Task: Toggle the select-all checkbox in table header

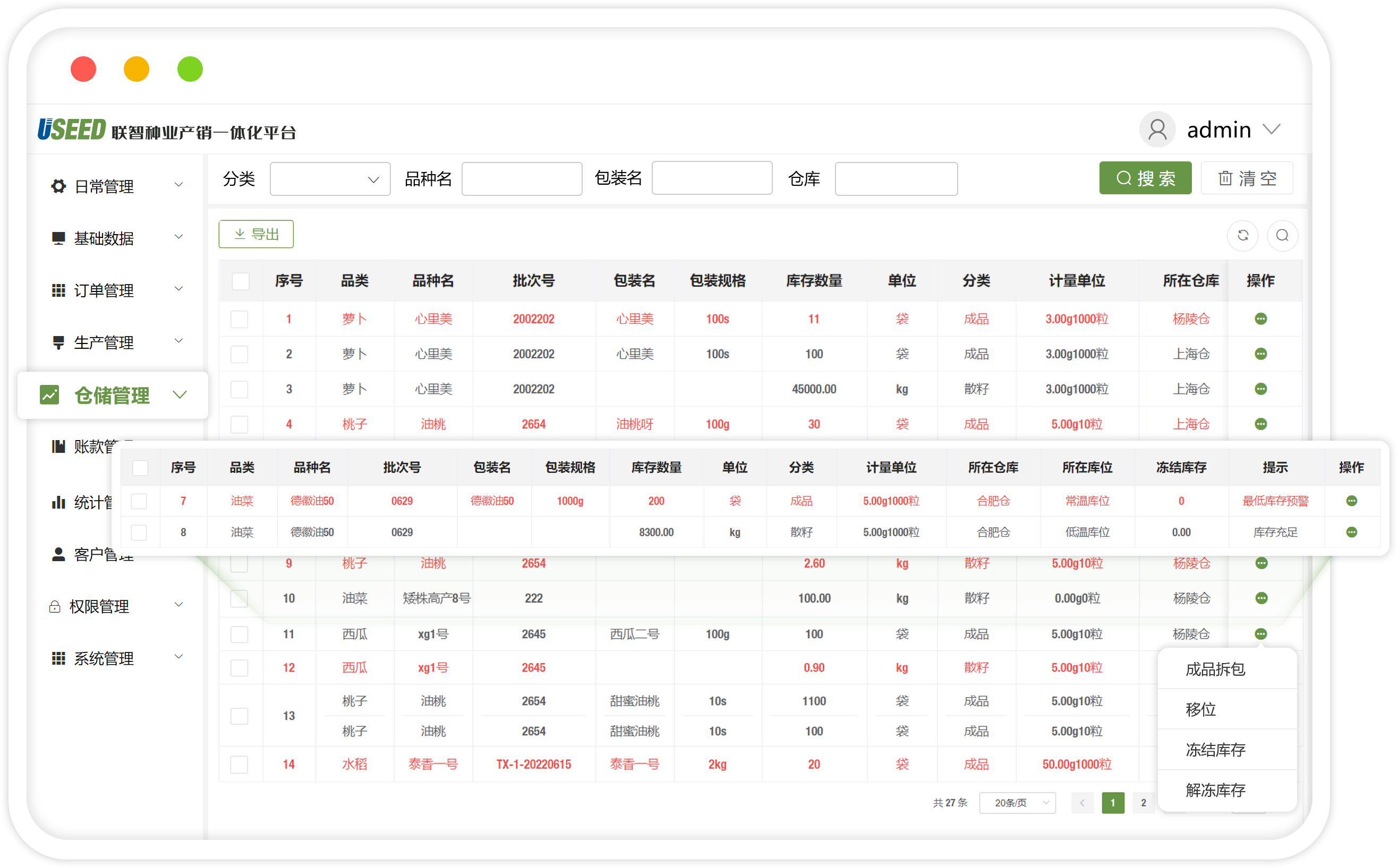Action: (x=241, y=281)
